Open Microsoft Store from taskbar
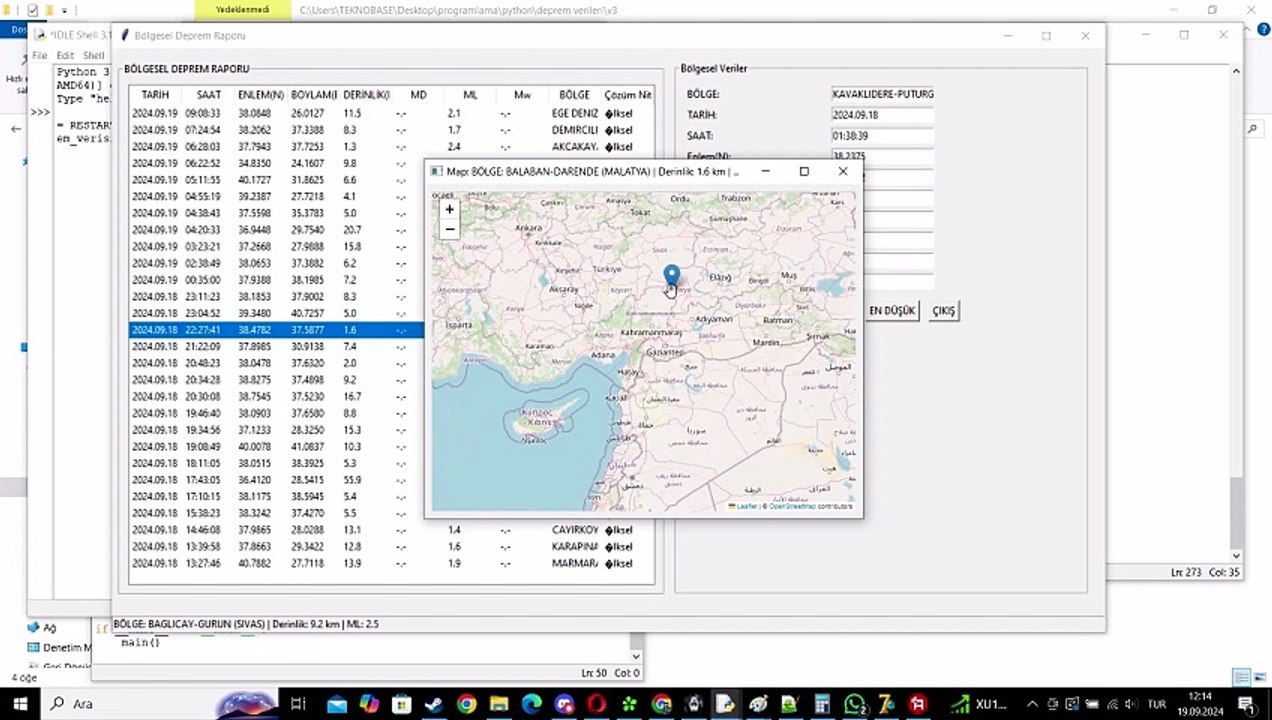The height and width of the screenshot is (720, 1272). pos(401,704)
